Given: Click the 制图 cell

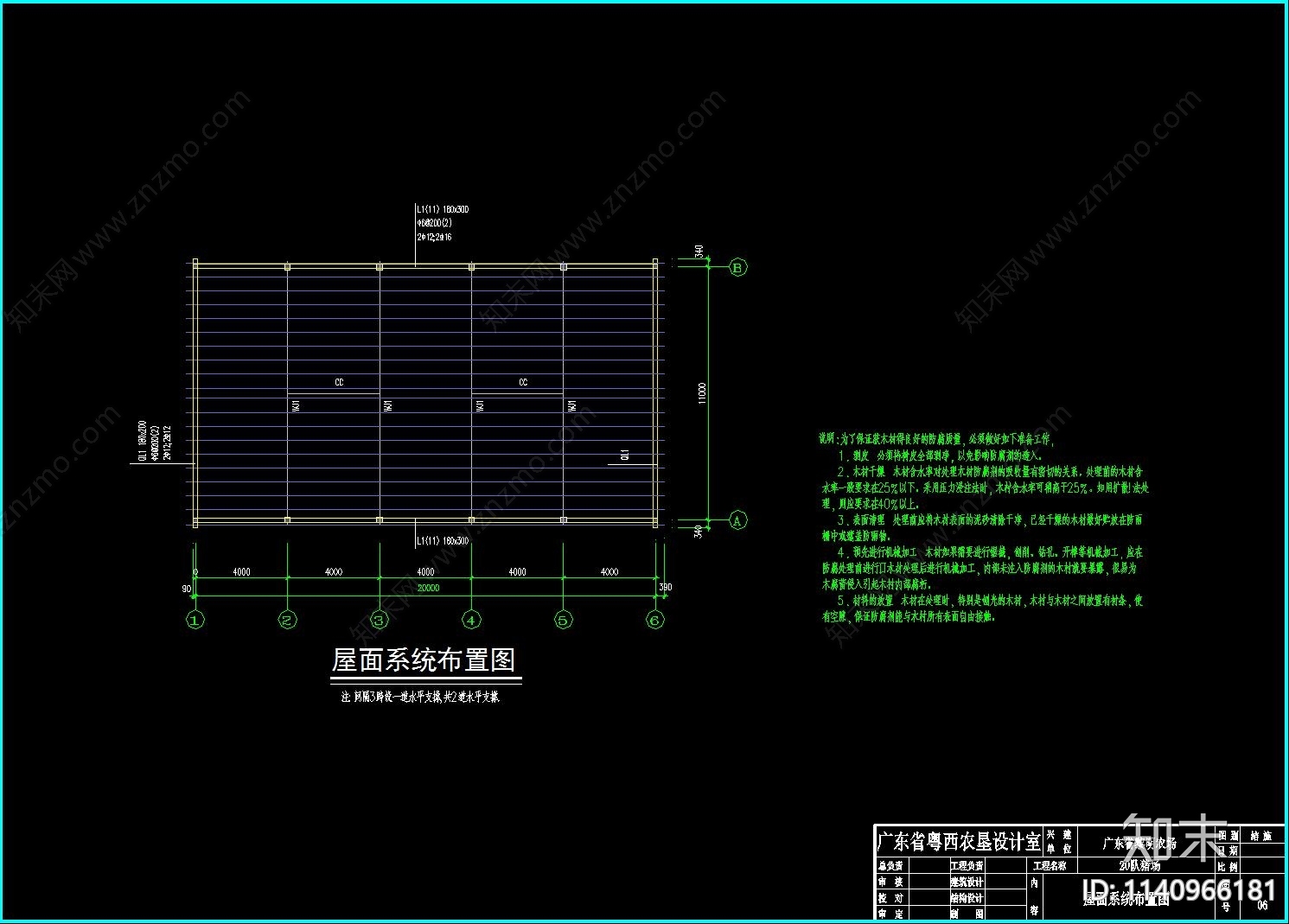Looking at the screenshot, I should [967, 914].
